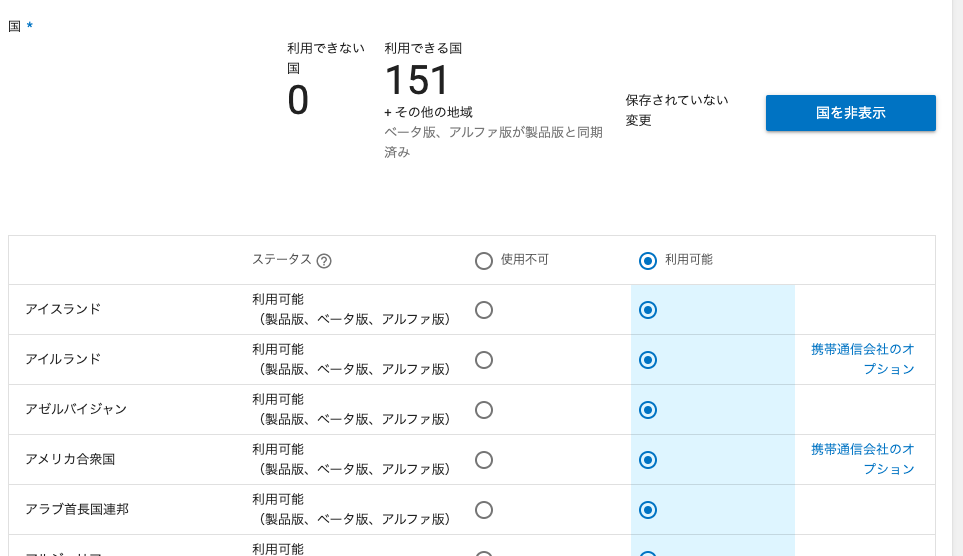This screenshot has width=963, height=556.
Task: Select 使用不可 radio in header row
Action: [484, 261]
